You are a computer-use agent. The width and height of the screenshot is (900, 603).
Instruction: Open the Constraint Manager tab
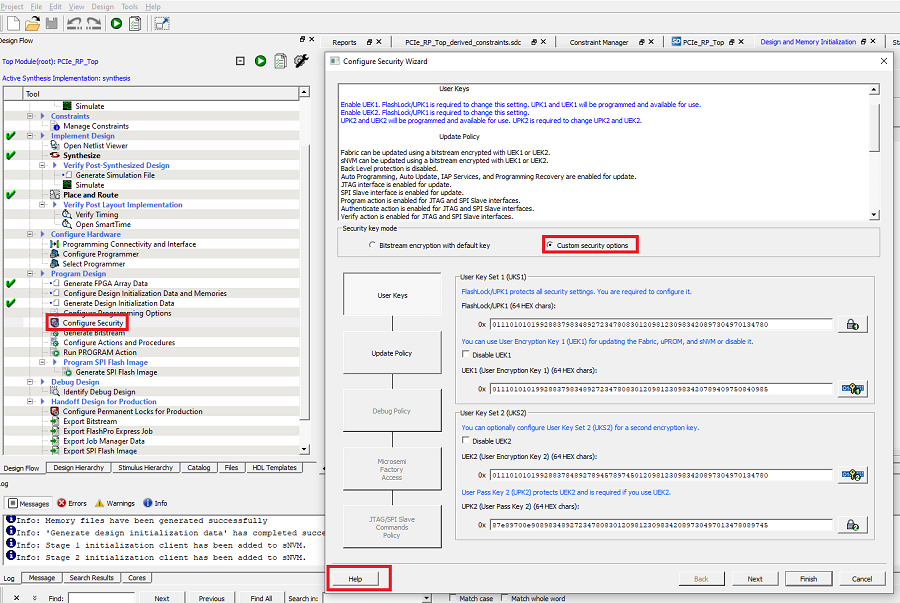point(599,42)
